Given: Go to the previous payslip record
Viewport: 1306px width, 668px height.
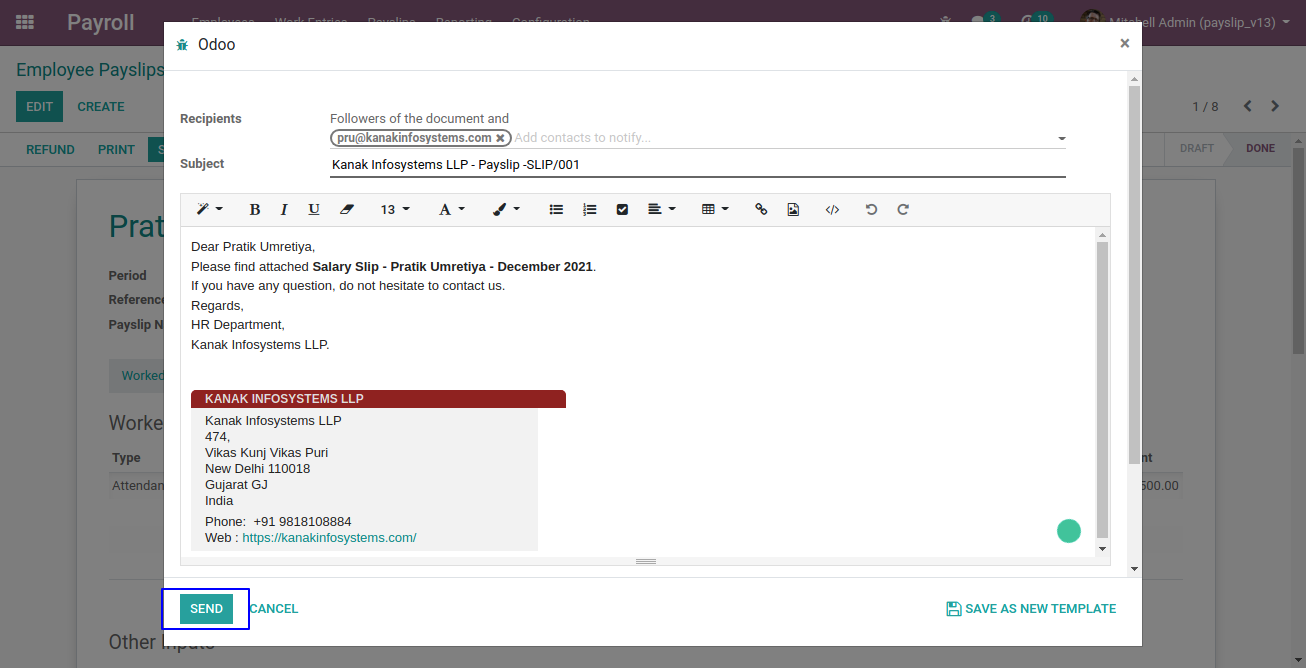Looking at the screenshot, I should (x=1247, y=107).
